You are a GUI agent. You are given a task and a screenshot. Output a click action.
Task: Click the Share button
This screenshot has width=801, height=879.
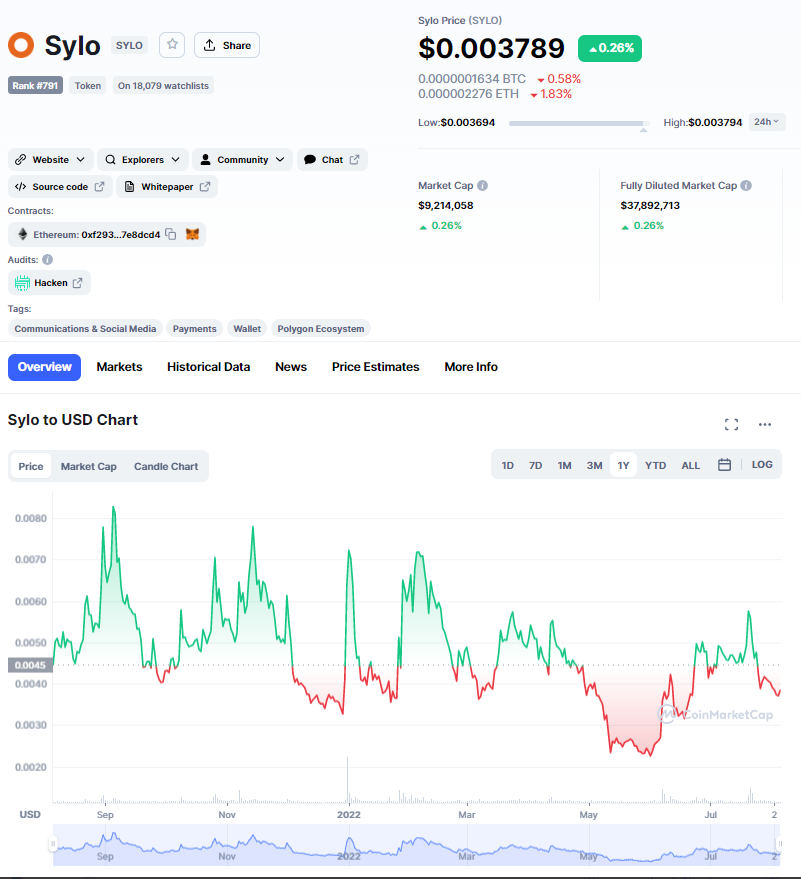(x=227, y=45)
